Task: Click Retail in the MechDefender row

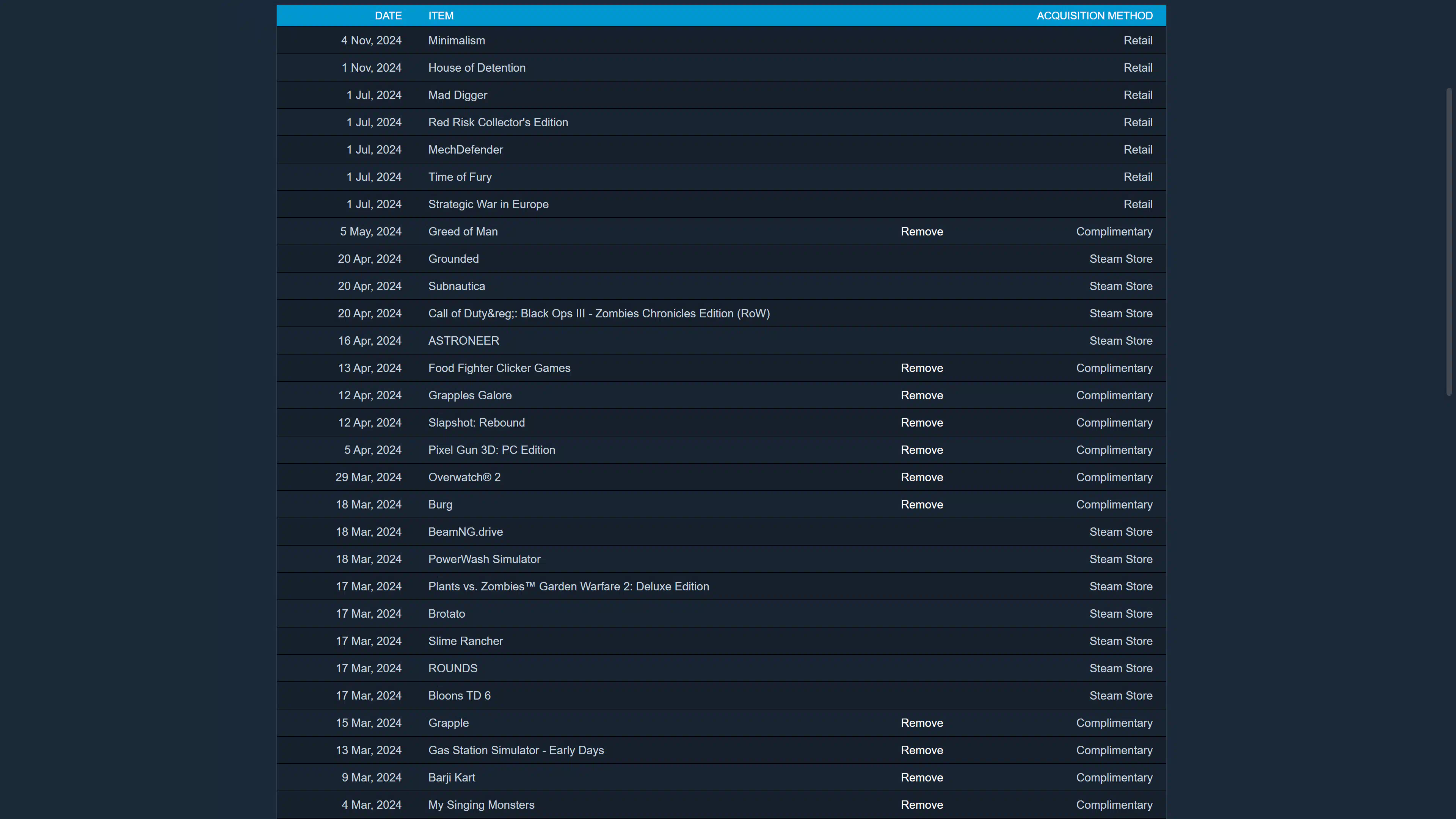Action: click(1138, 150)
